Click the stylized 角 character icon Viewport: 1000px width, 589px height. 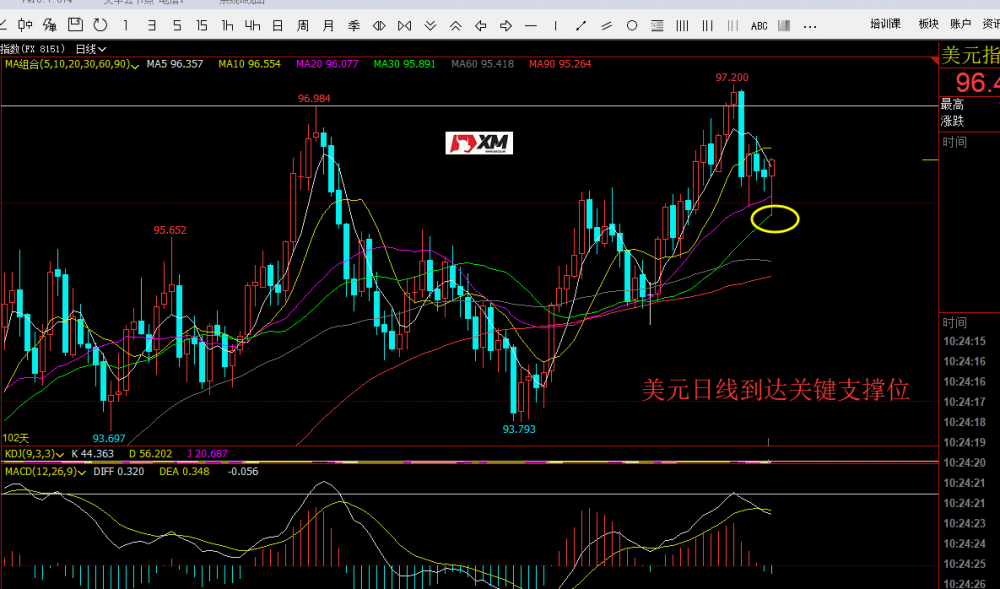pos(50,25)
